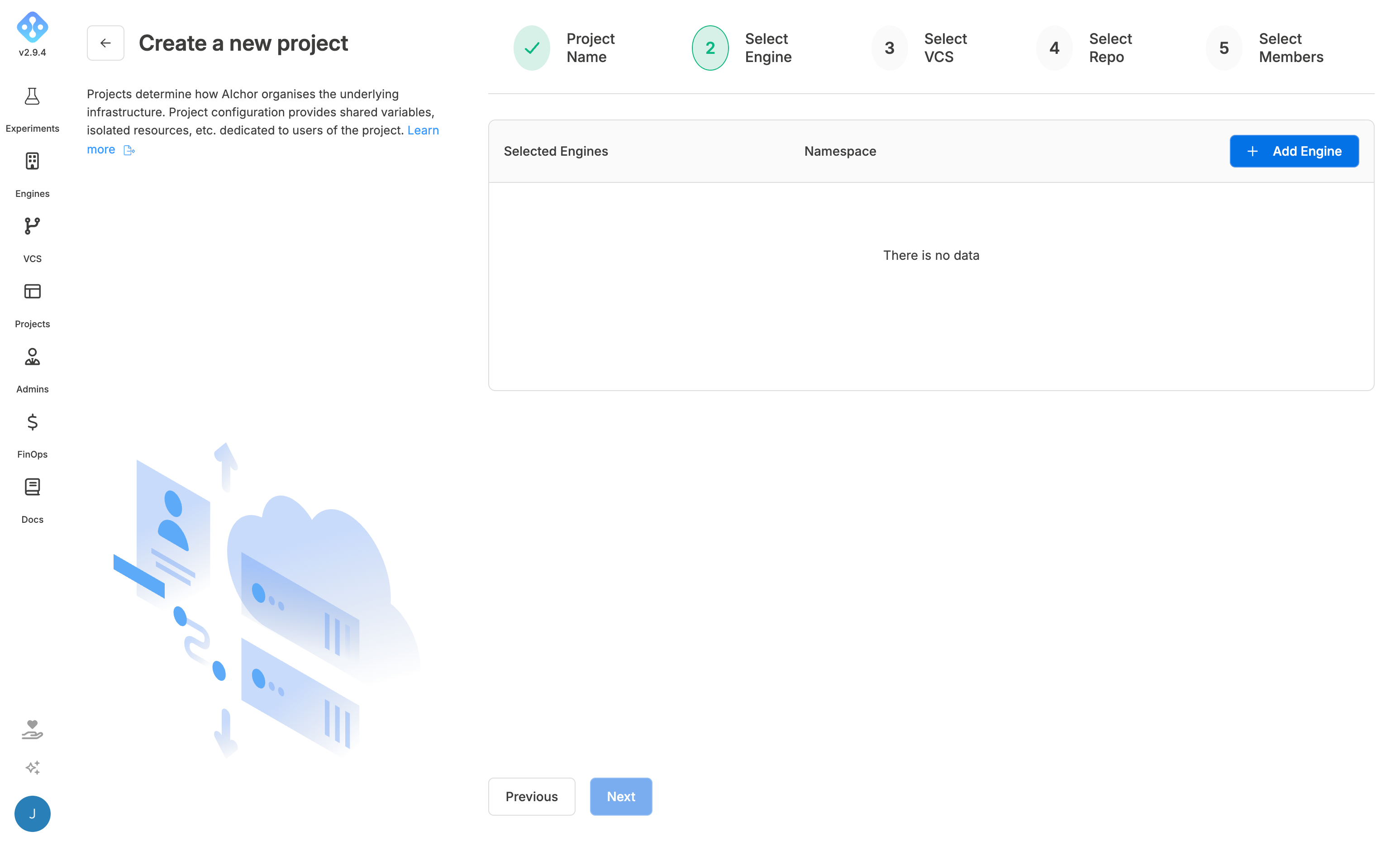Click the Selected Engines column header
Image resolution: width=1400 pixels, height=841 pixels.
point(556,151)
